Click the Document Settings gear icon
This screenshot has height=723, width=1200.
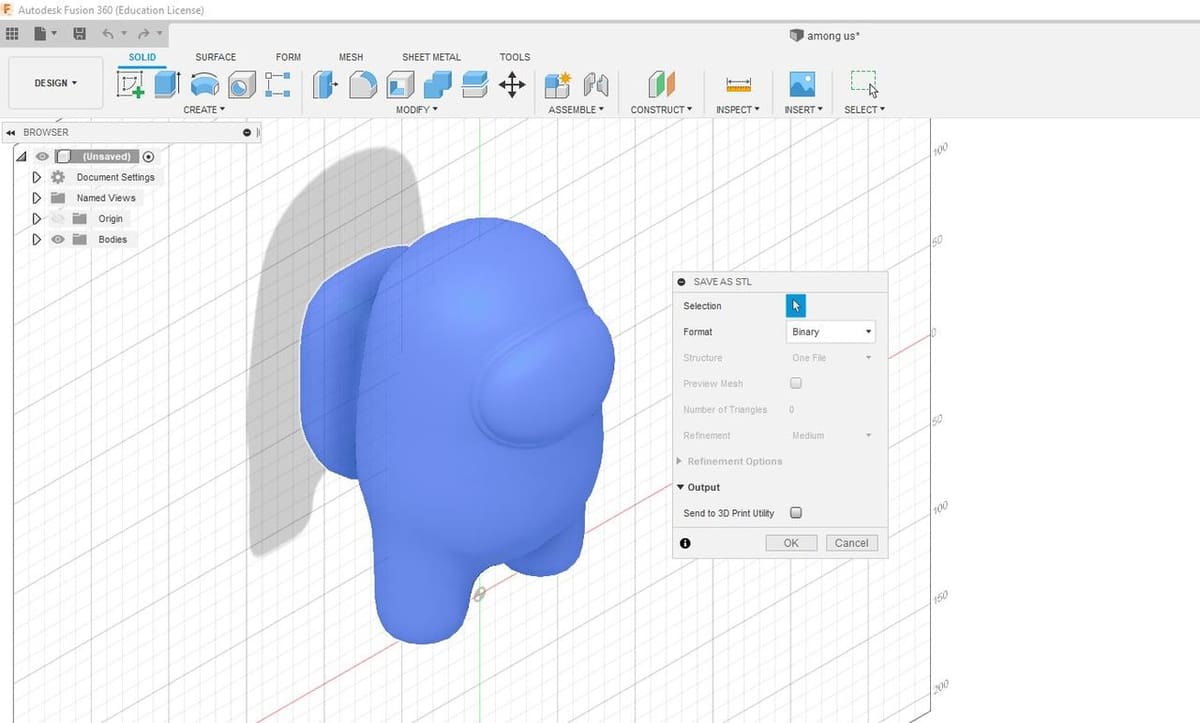coord(58,177)
